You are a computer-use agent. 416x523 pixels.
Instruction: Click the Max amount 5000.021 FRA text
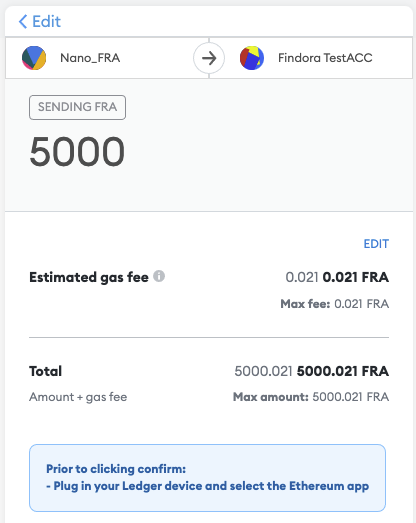[311, 397]
